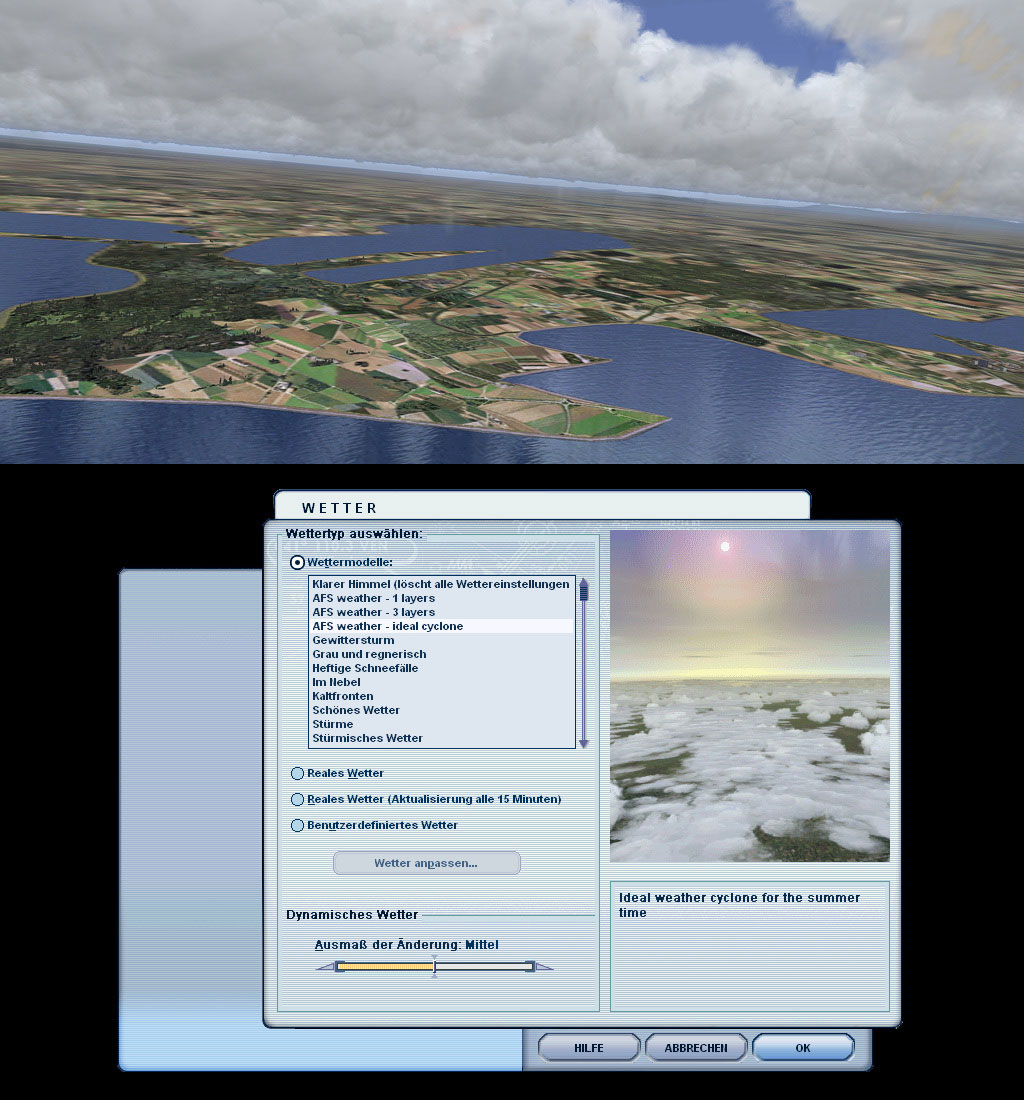Enable Benutzerdefiniertes Wetter option
The width and height of the screenshot is (1024, 1100).
pos(297,825)
